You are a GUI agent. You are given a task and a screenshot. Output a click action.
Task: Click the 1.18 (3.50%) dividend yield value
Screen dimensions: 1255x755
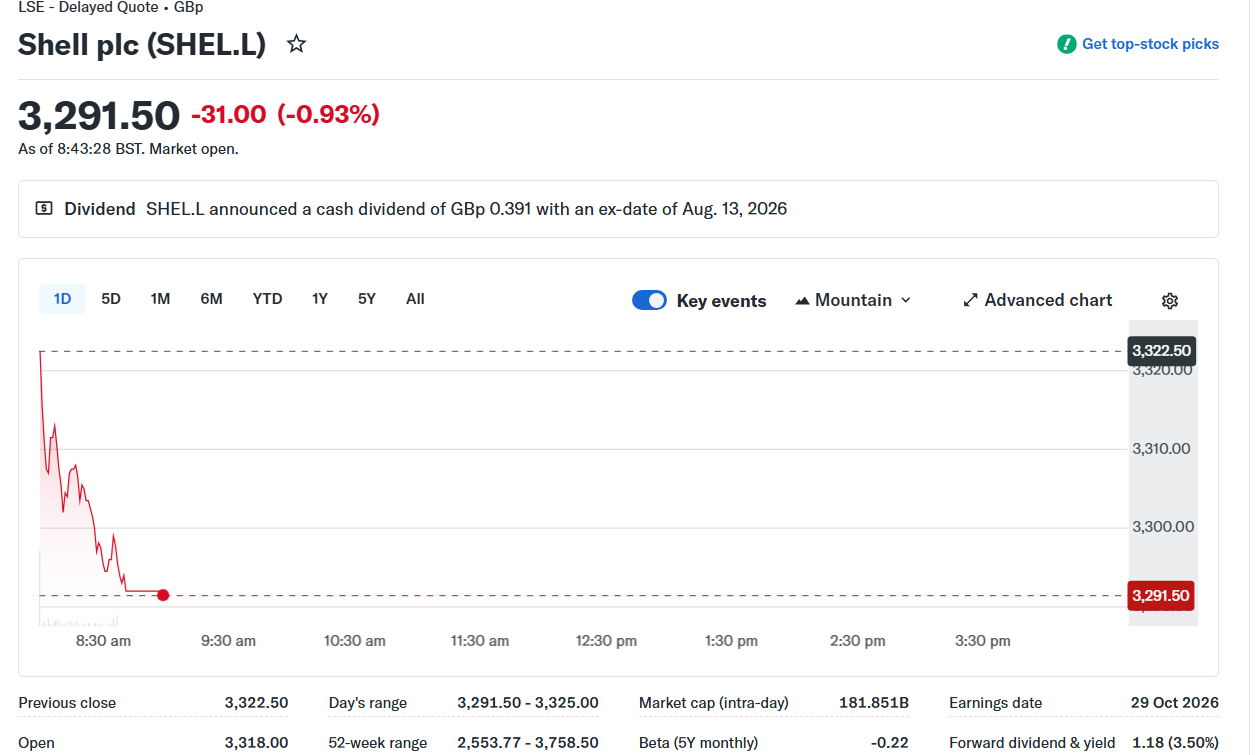click(1176, 743)
